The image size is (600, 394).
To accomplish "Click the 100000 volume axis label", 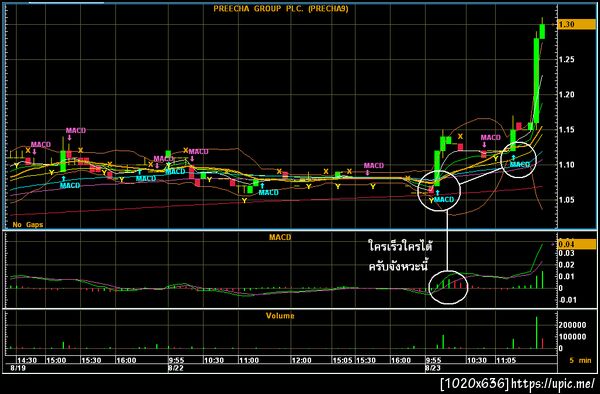I will click(x=572, y=337).
